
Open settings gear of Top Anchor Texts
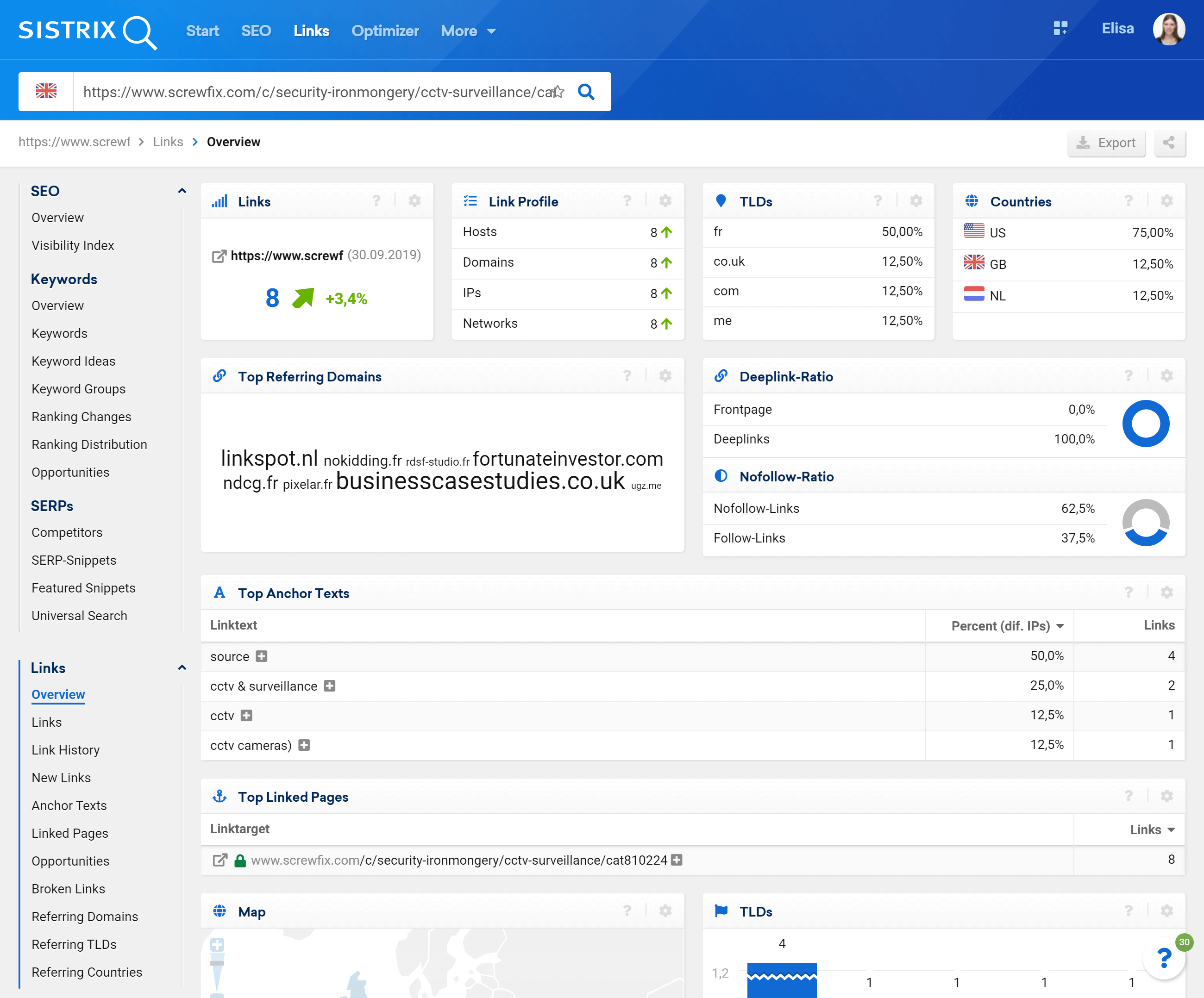1166,593
